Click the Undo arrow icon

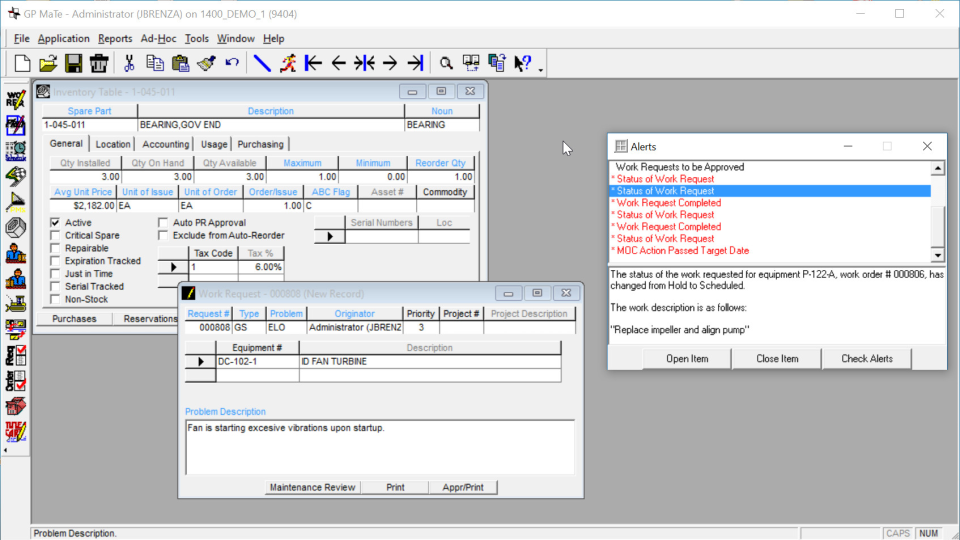tap(232, 63)
